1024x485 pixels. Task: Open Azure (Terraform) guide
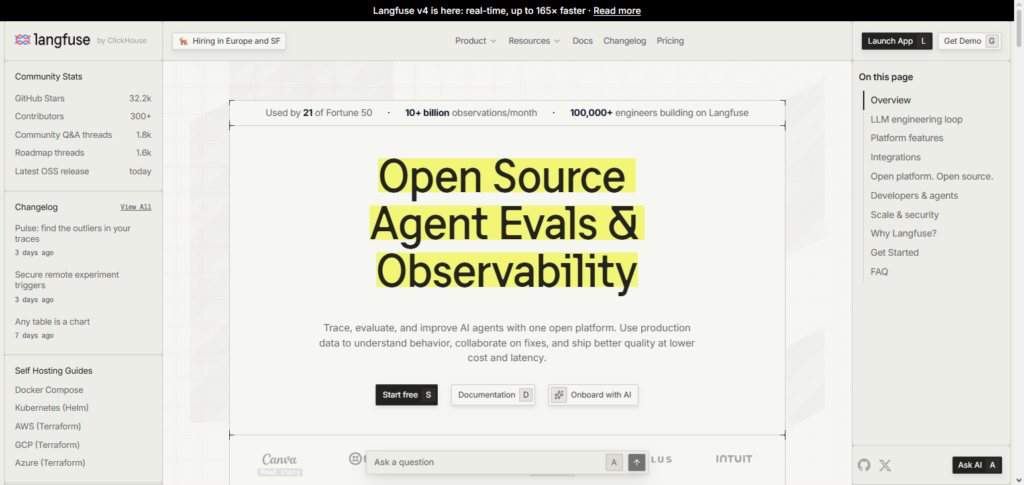[50, 463]
